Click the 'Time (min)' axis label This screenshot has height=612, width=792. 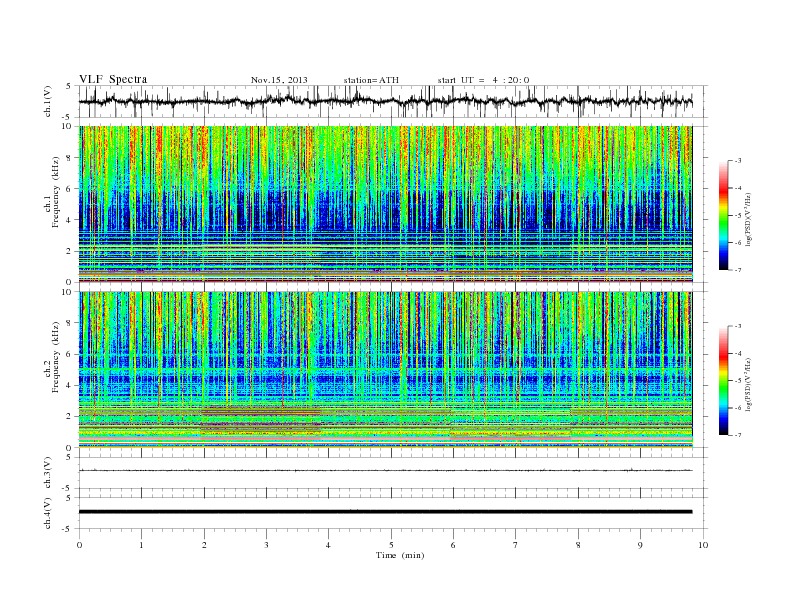point(400,555)
